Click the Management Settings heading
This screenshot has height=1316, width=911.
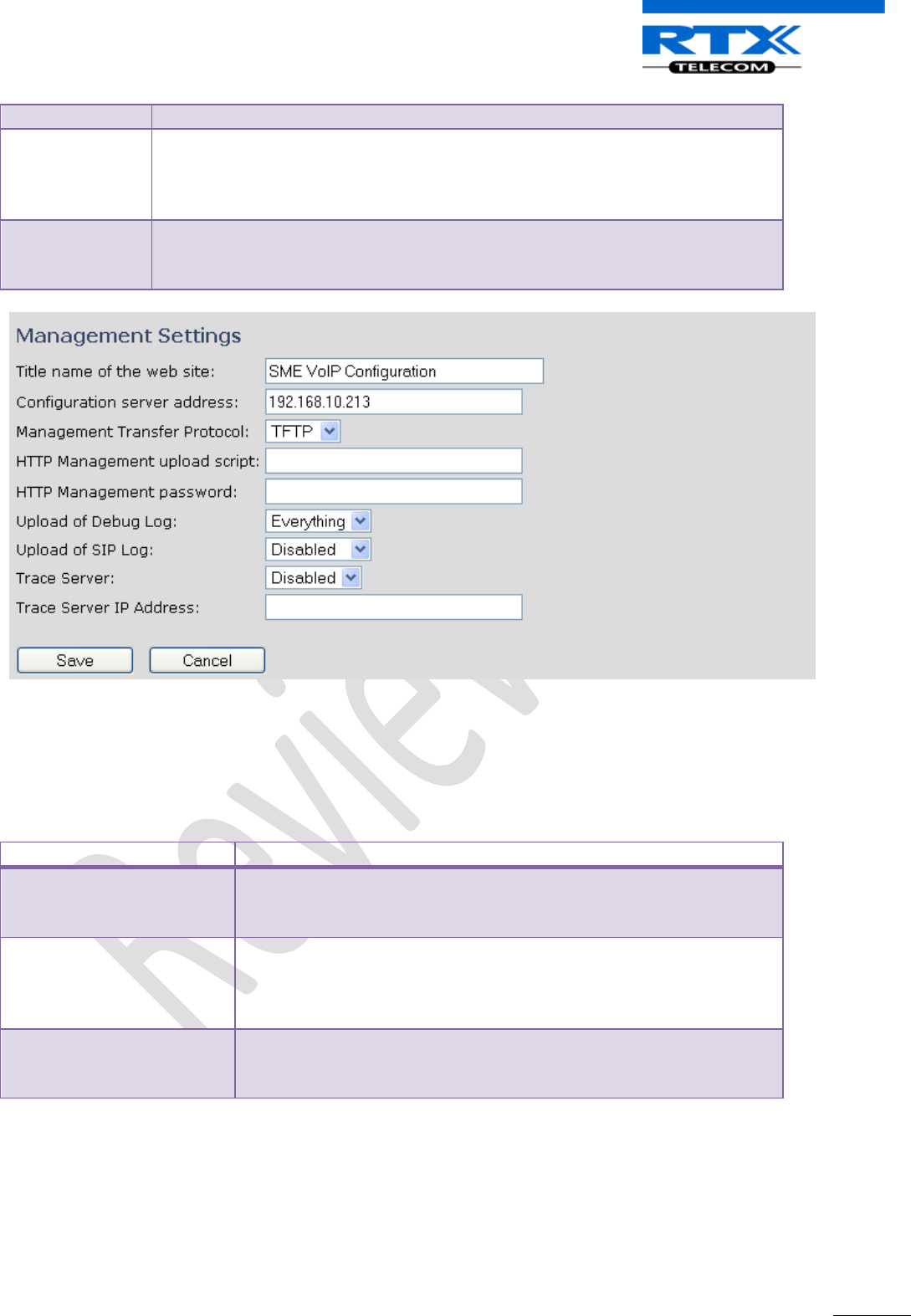pyautogui.click(x=129, y=335)
